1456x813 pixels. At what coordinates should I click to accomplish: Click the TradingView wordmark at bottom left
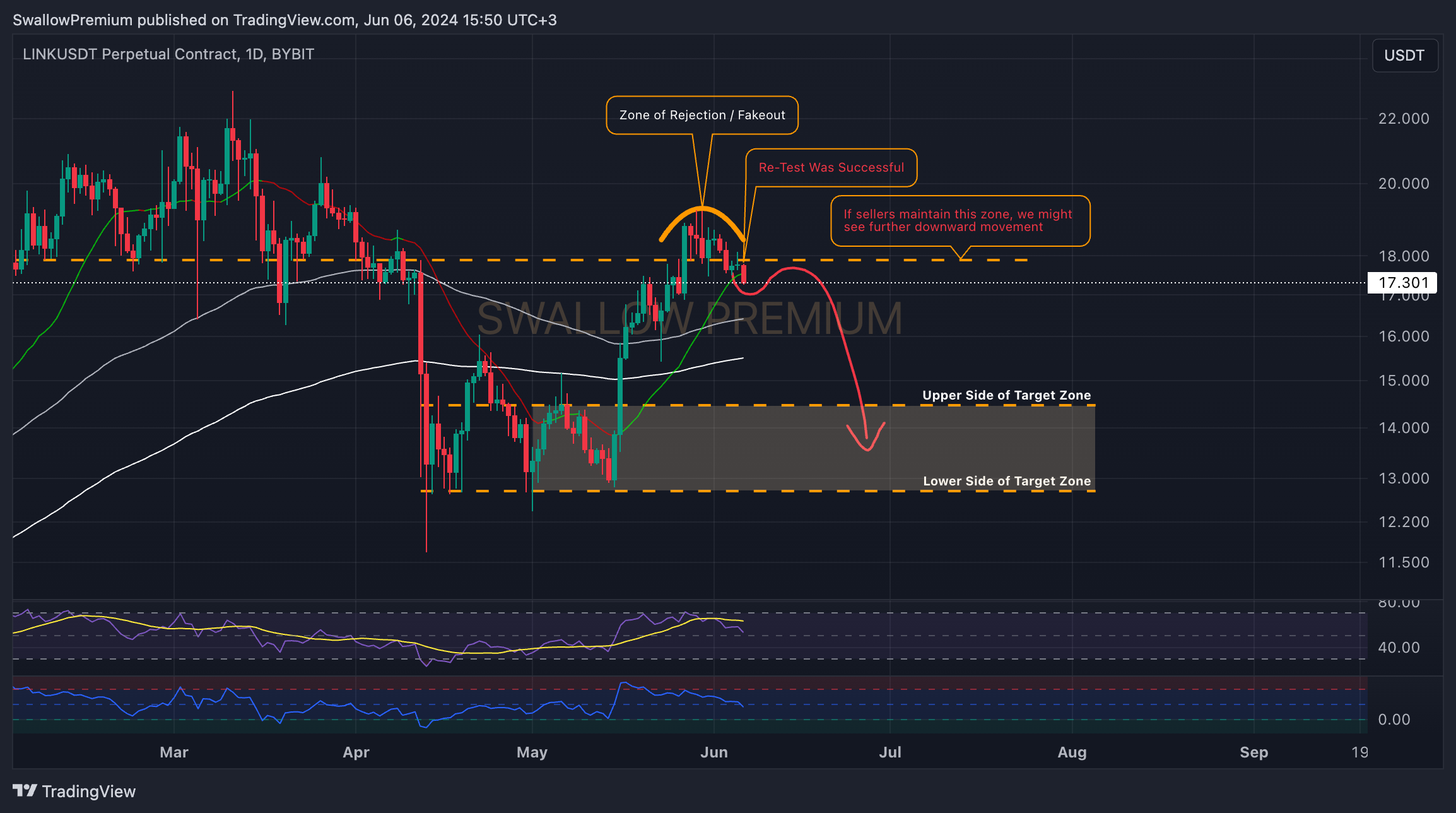[x=89, y=792]
